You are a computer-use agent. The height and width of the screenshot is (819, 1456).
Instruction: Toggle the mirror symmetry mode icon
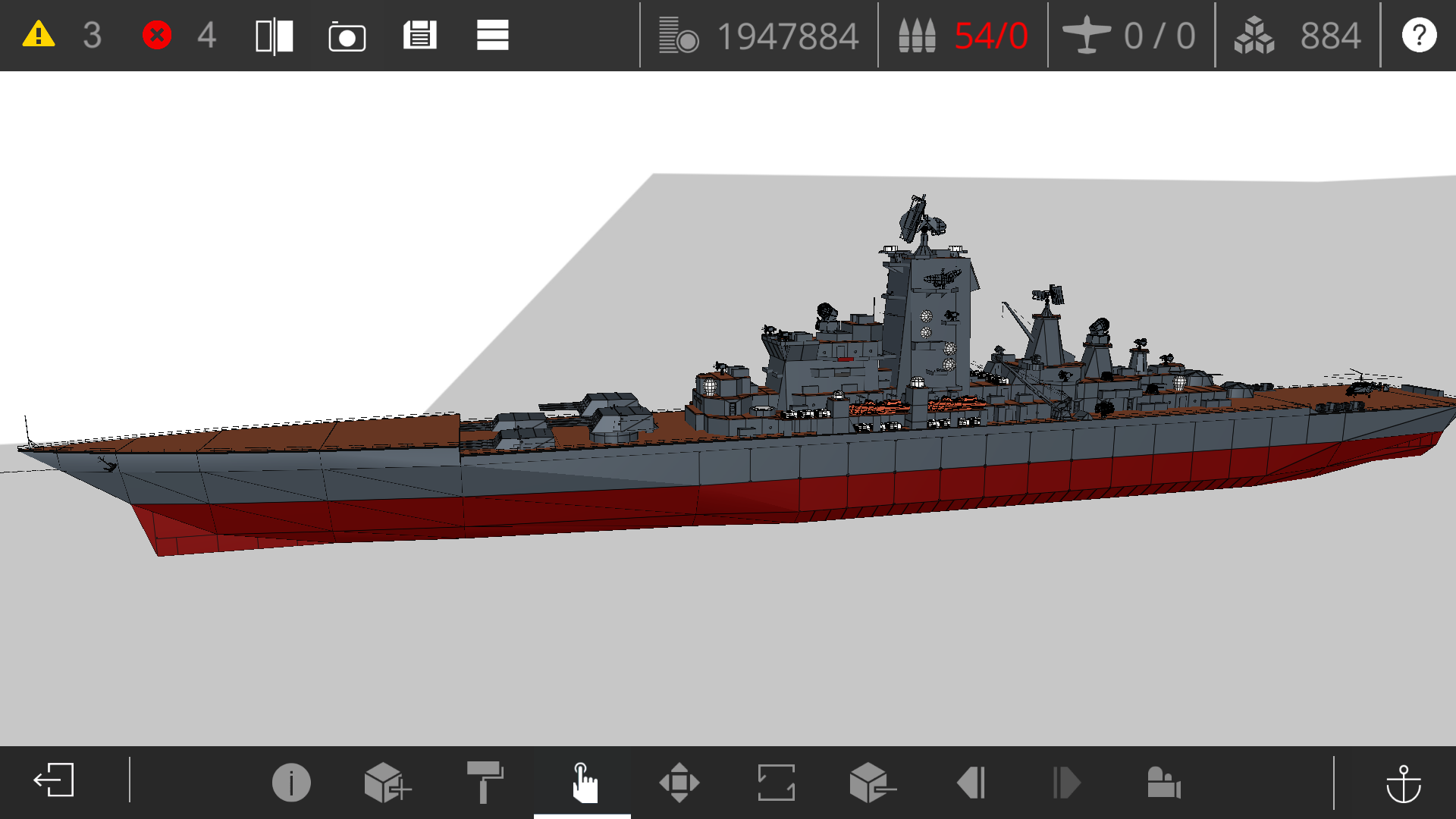point(274,36)
